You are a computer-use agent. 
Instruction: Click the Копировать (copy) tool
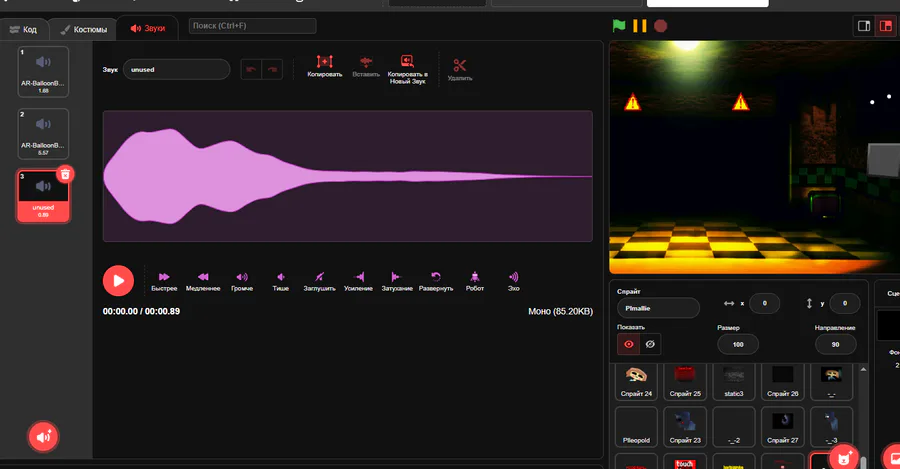point(324,66)
